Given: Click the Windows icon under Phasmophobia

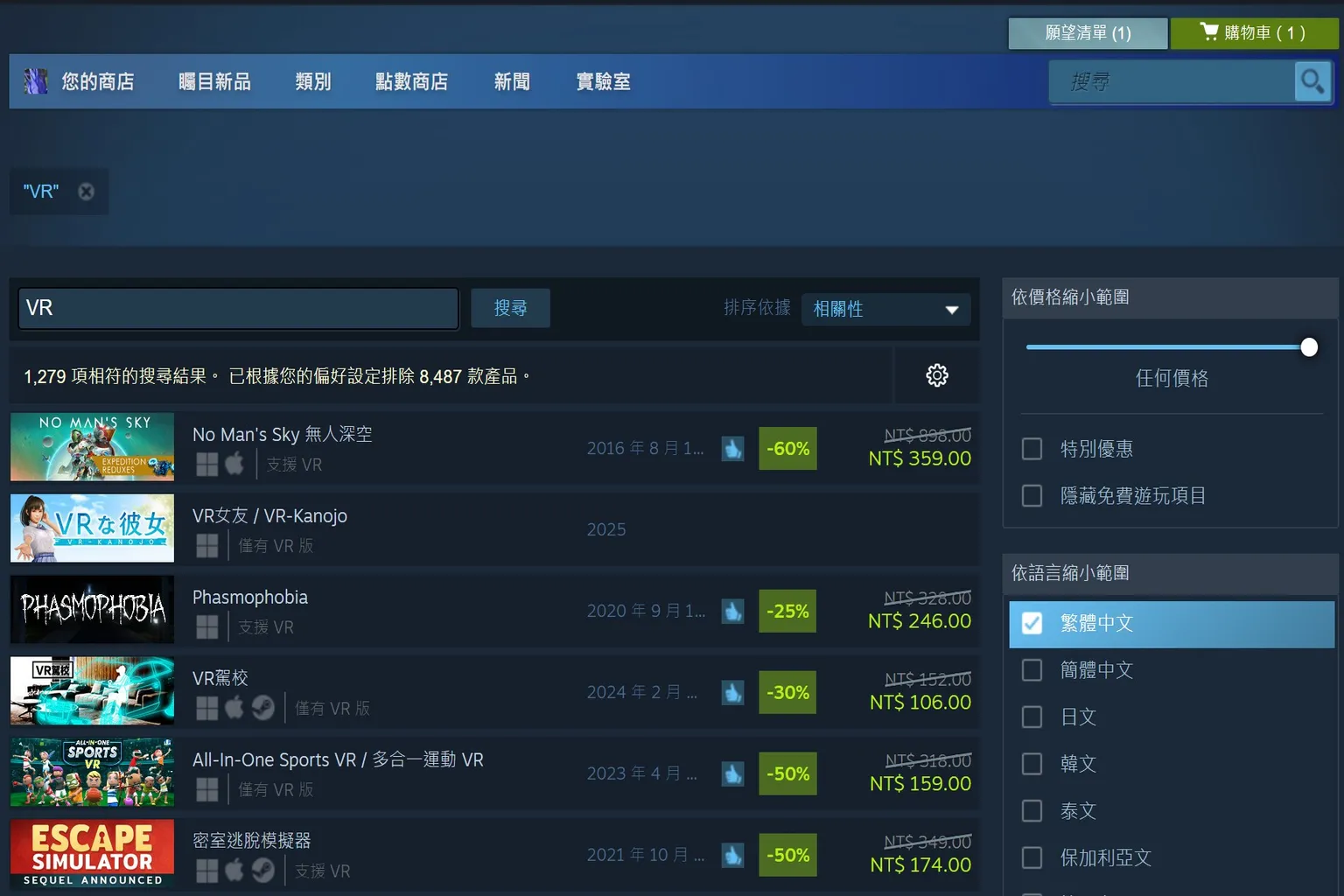Looking at the screenshot, I should 207,626.
